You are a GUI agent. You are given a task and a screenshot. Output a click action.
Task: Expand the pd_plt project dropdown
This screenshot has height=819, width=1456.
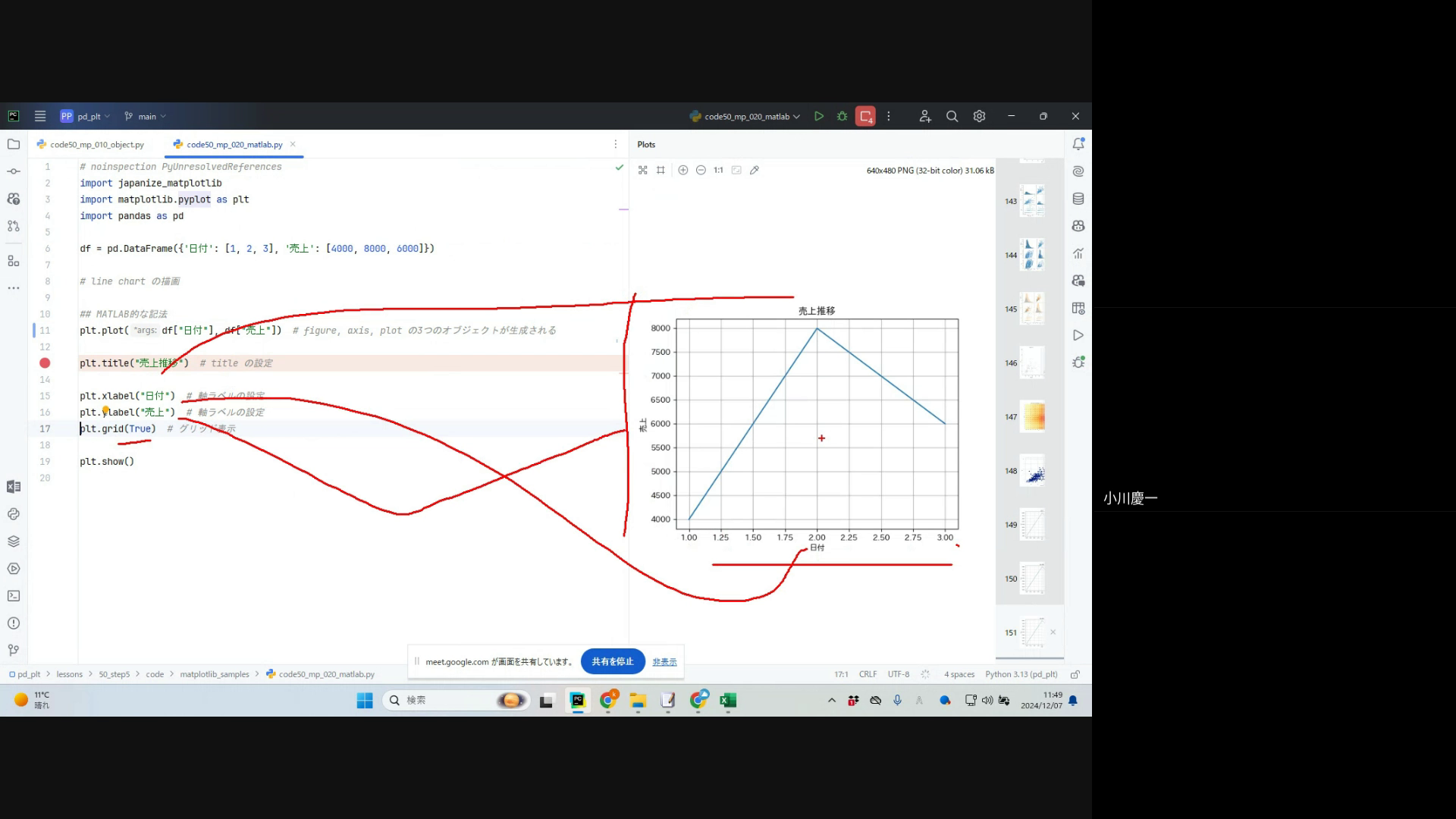coord(86,116)
